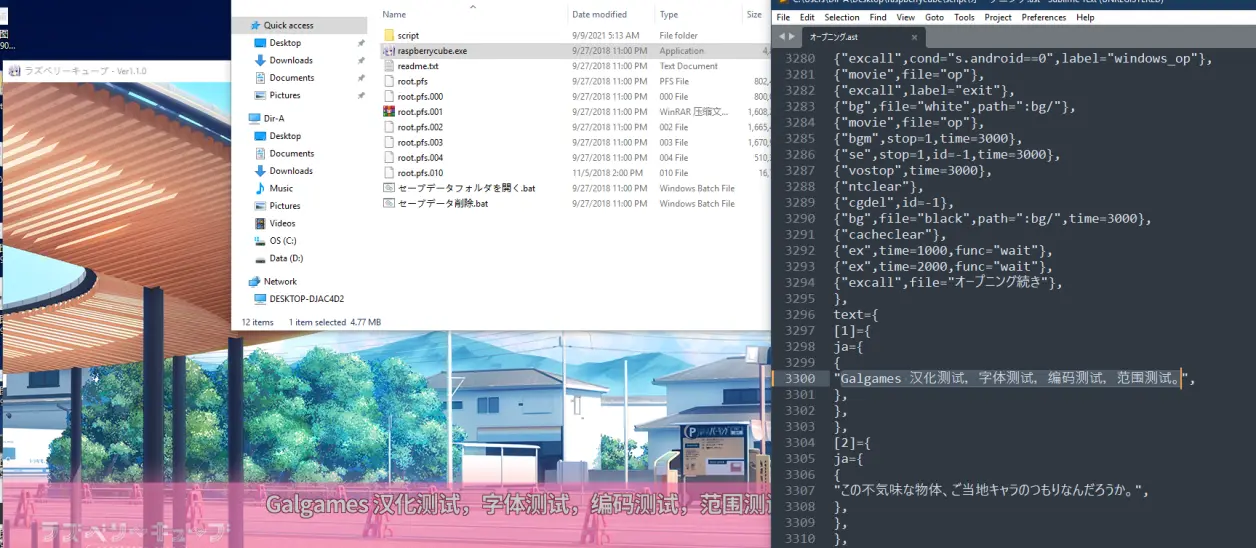This screenshot has width=1256, height=548.
Task: Click the Dir-A computer icon
Action: pyautogui.click(x=254, y=118)
